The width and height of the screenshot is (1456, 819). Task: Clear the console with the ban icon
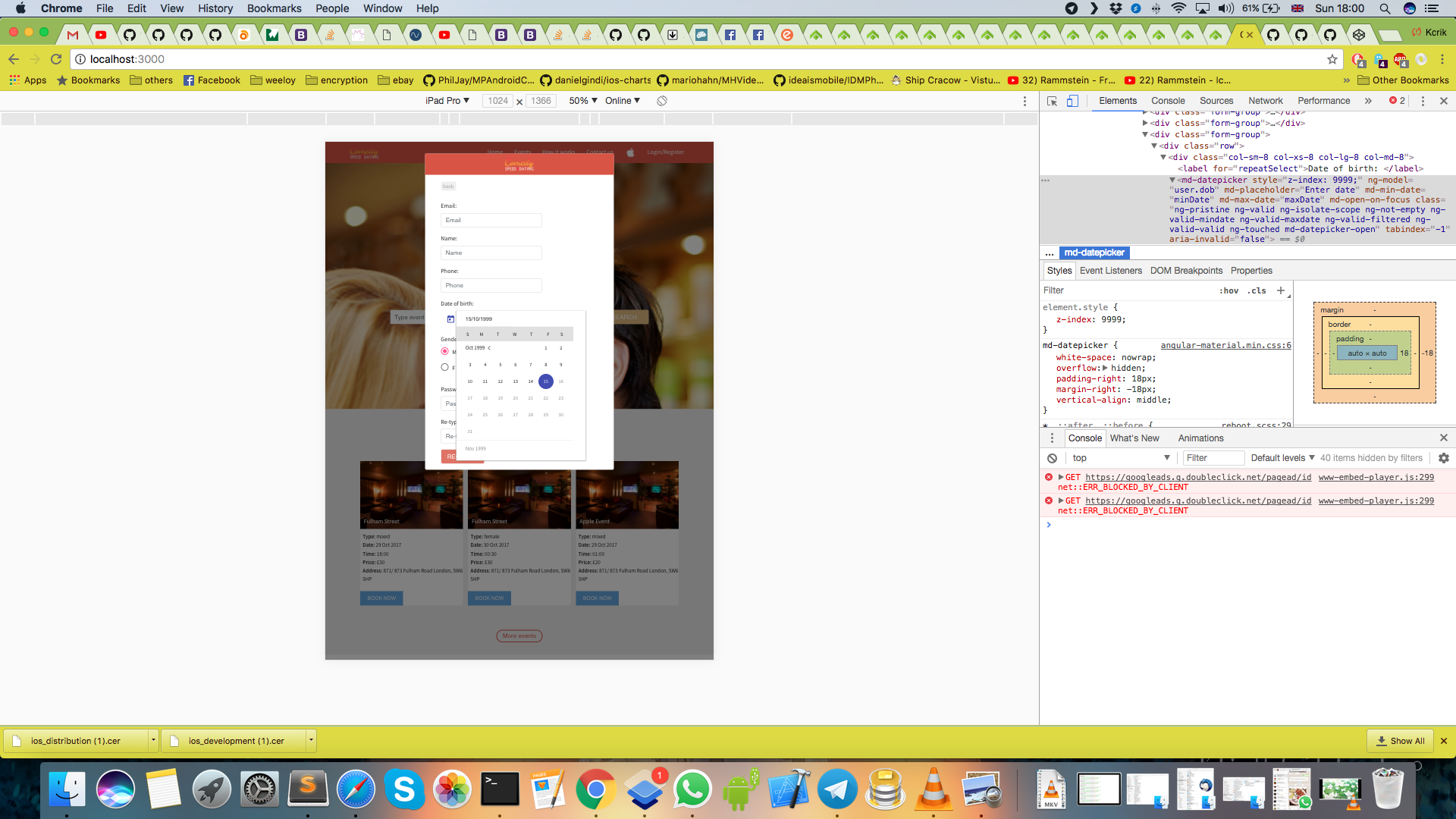pos(1053,458)
